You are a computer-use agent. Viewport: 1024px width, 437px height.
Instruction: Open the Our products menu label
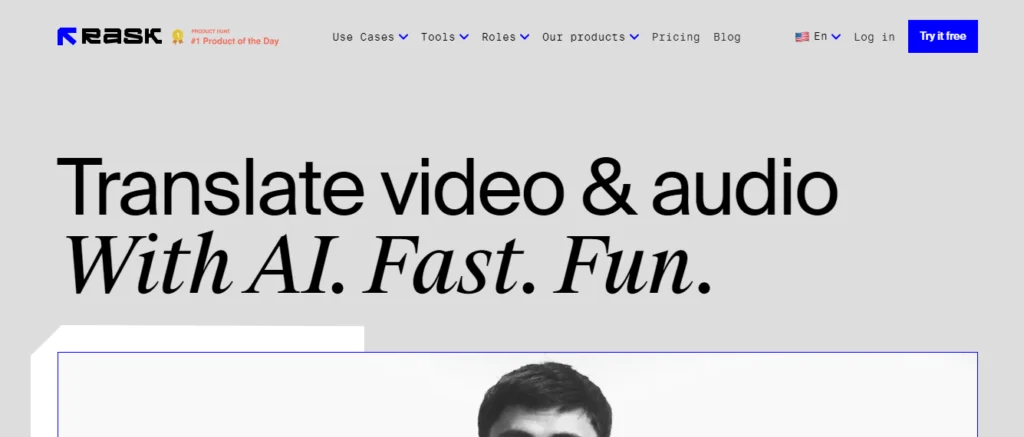pos(583,37)
